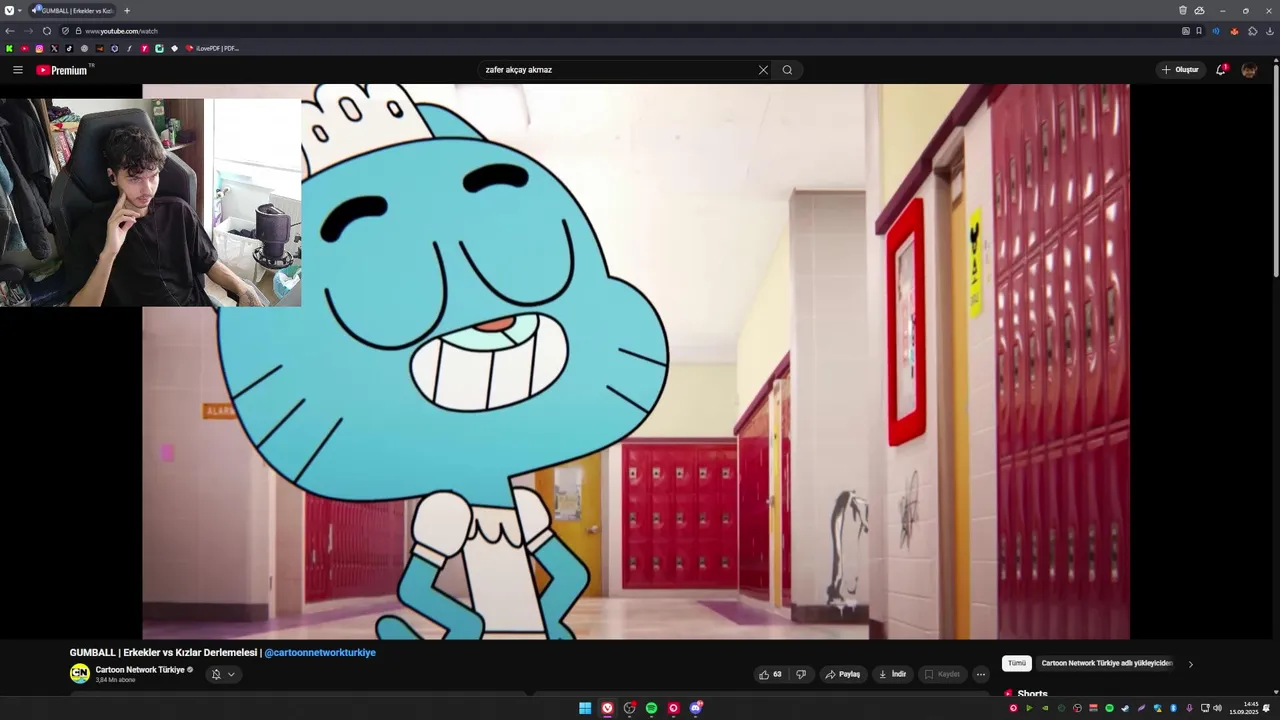Screen dimensions: 1280x720
Task: Bookmark this page with the bookmark icon
Action: [x=1199, y=31]
